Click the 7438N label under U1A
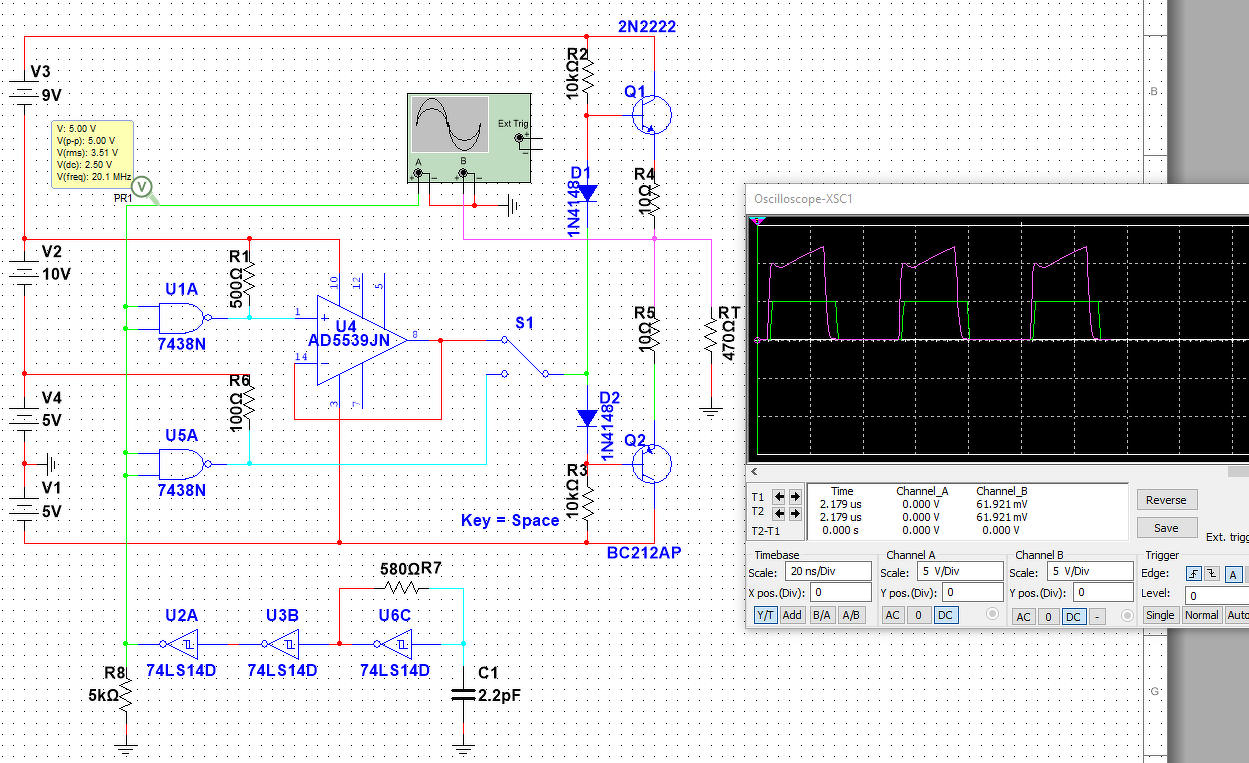The height and width of the screenshot is (763, 1249). pos(182,345)
